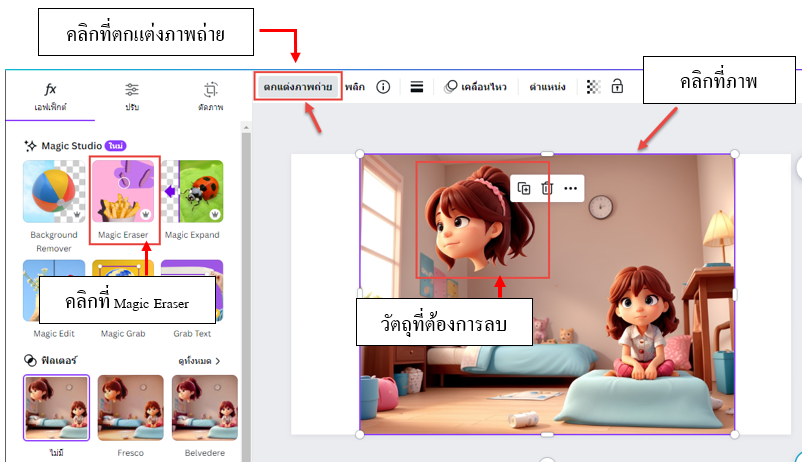Viewport: 808px width, 469px height.
Task: Expand filters via ดูทั้งหมด (see all)
Action: tap(199, 361)
